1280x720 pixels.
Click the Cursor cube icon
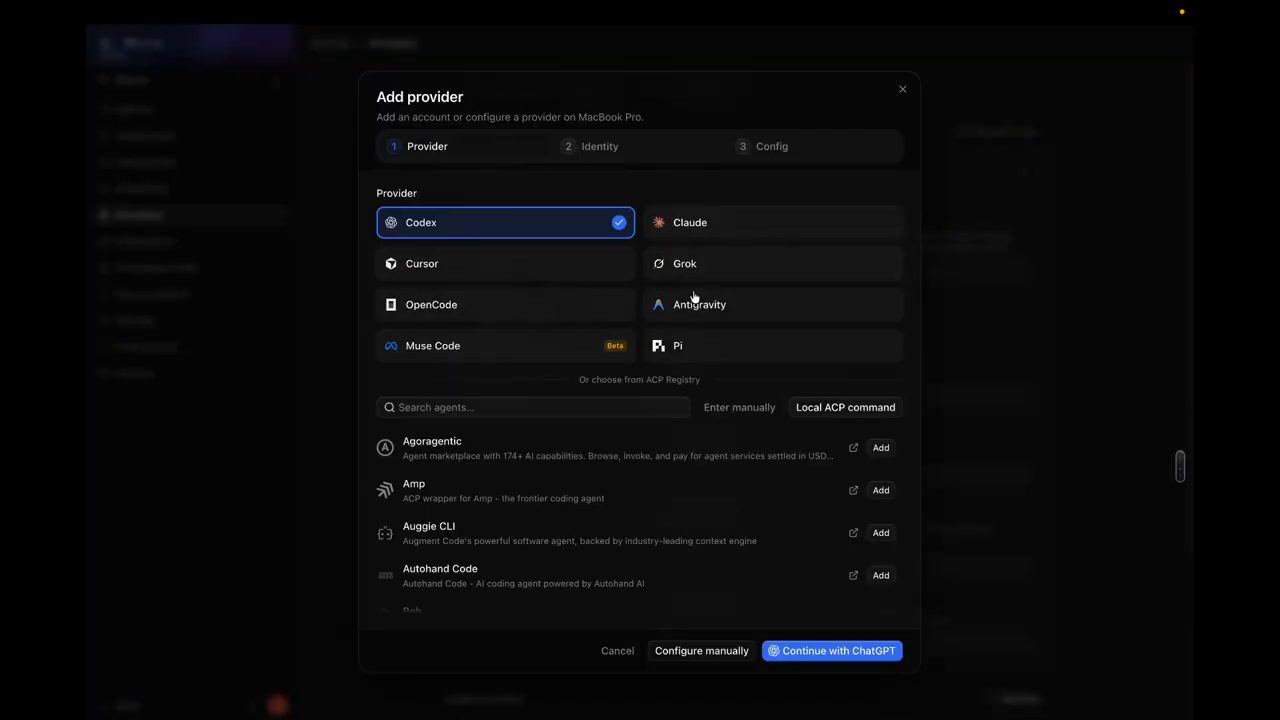point(391,263)
